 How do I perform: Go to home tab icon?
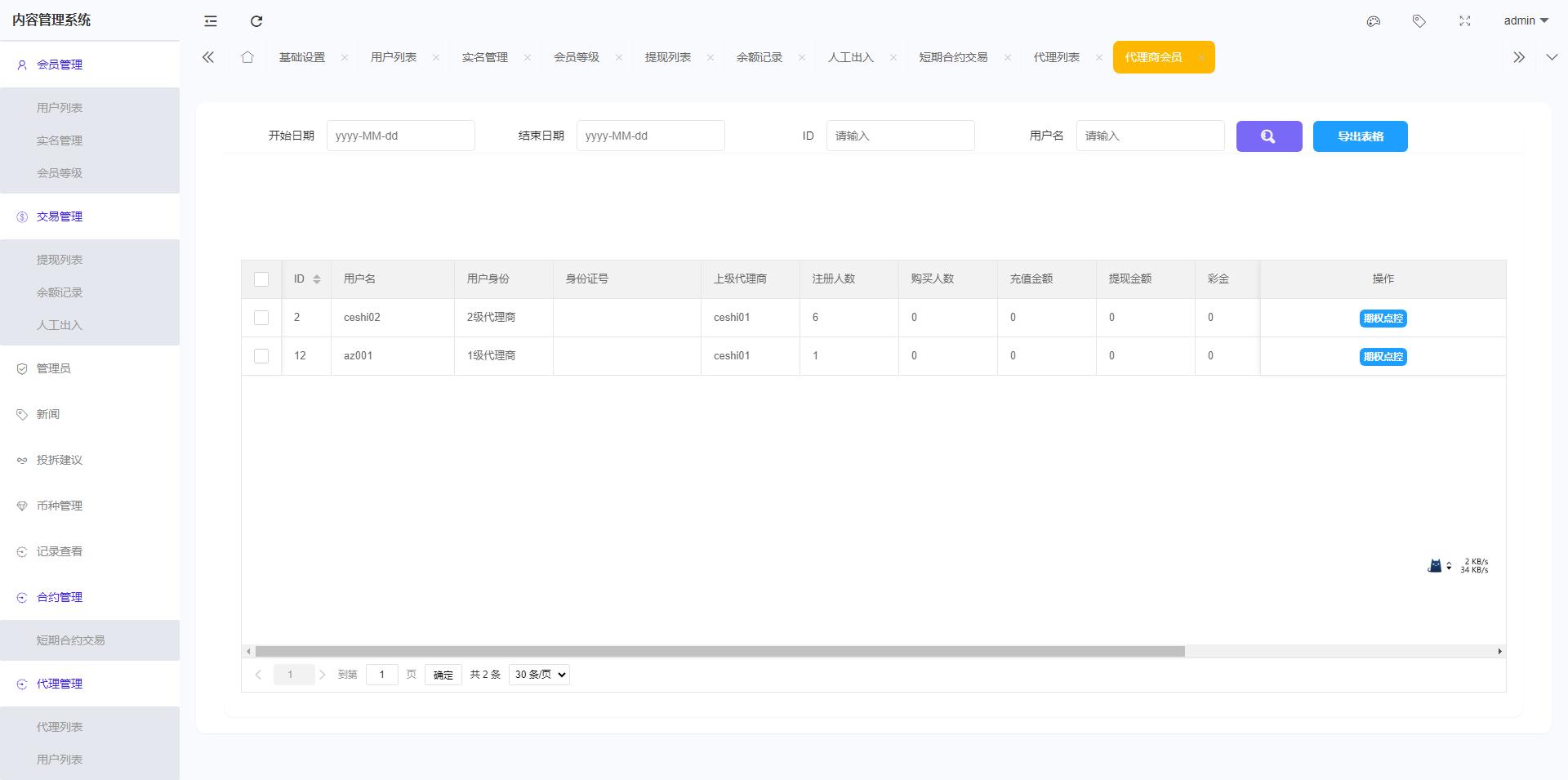pyautogui.click(x=247, y=57)
